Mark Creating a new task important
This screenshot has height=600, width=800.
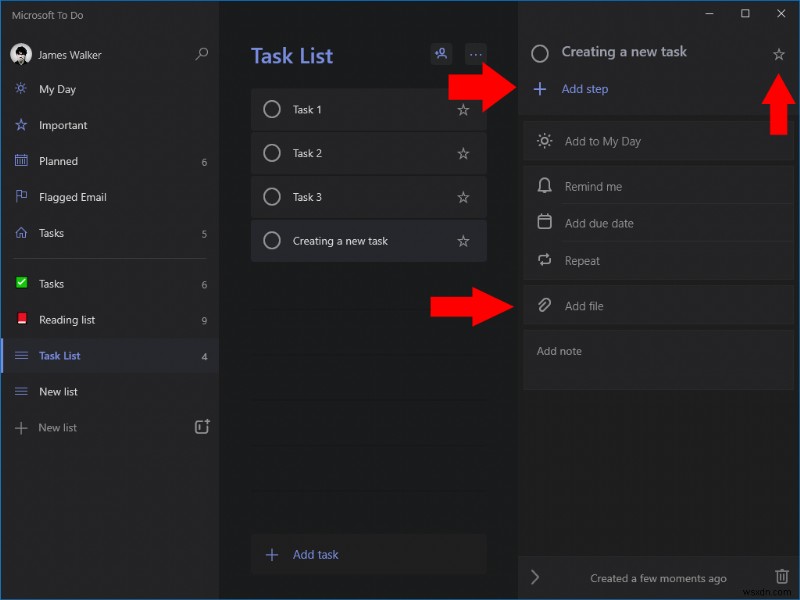point(779,55)
